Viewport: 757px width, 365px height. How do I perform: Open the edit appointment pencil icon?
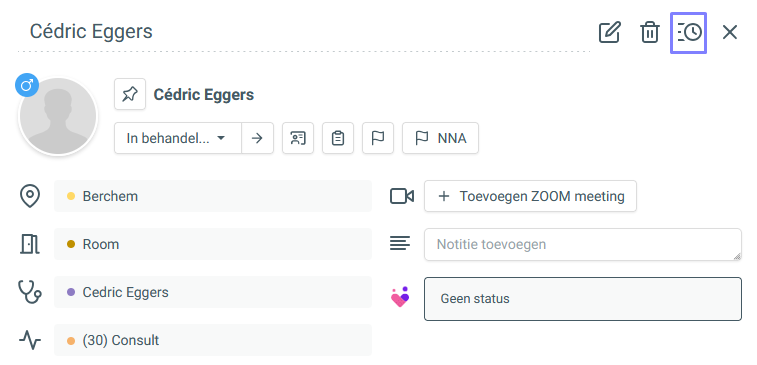pos(609,33)
